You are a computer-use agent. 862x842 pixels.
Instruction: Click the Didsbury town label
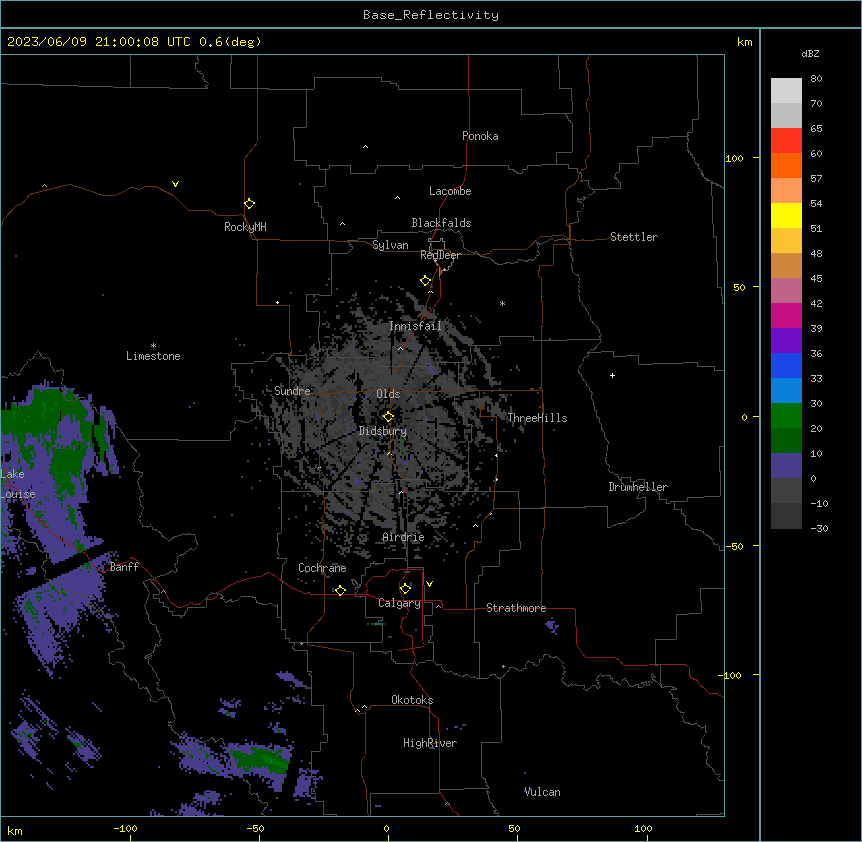pos(383,431)
